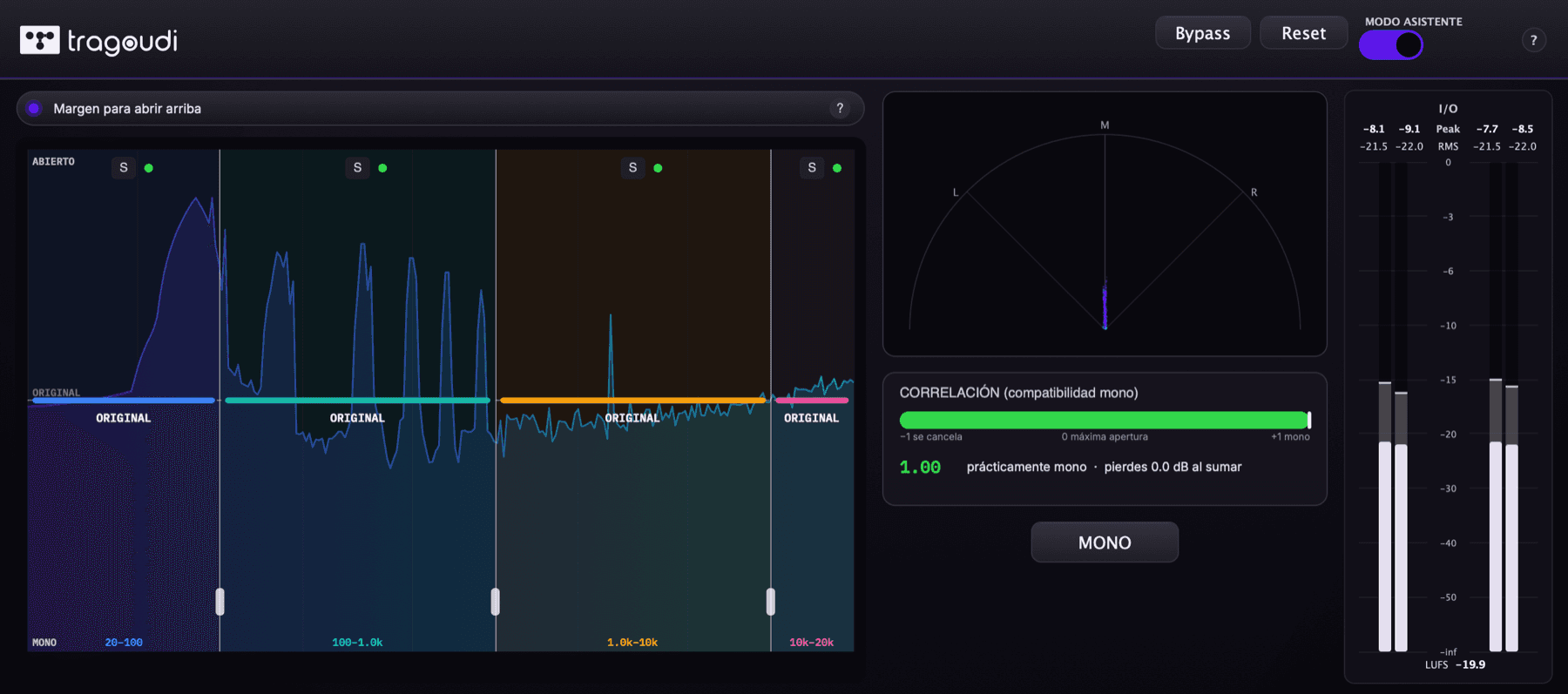Click the correlation value 1.00
Screen dimensions: 1568x694
(x=920, y=468)
